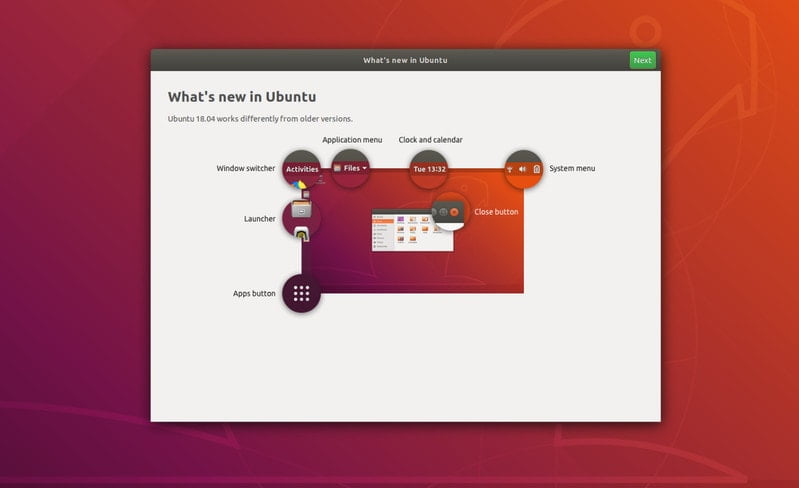Screen dimensions: 799x488
Task: Click the orange close button icon
Action: coord(454,212)
